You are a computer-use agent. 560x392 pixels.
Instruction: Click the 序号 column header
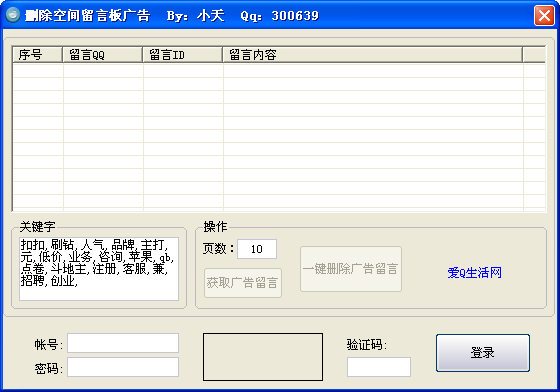coord(38,55)
